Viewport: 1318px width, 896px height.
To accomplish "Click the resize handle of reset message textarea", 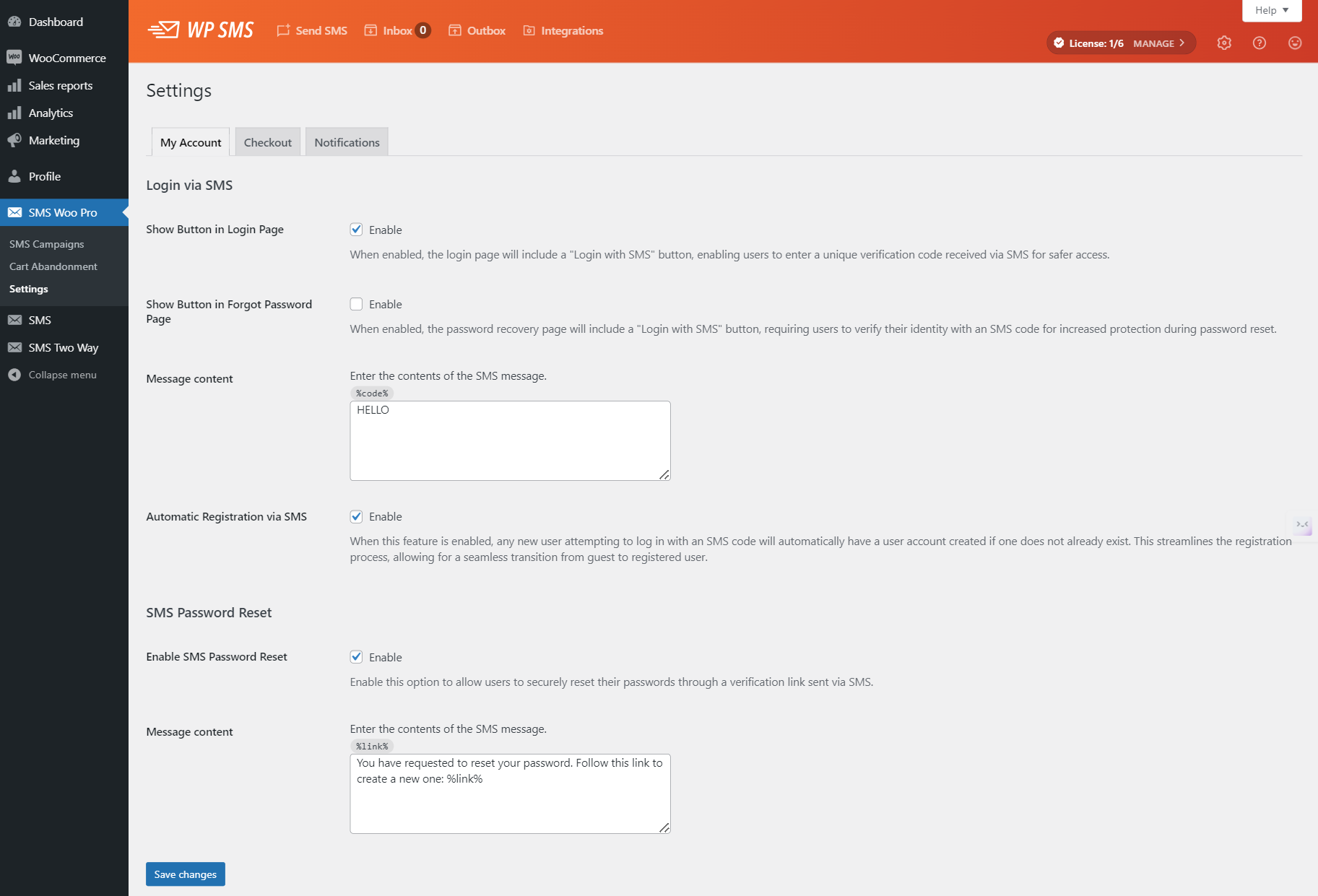I will [x=664, y=827].
